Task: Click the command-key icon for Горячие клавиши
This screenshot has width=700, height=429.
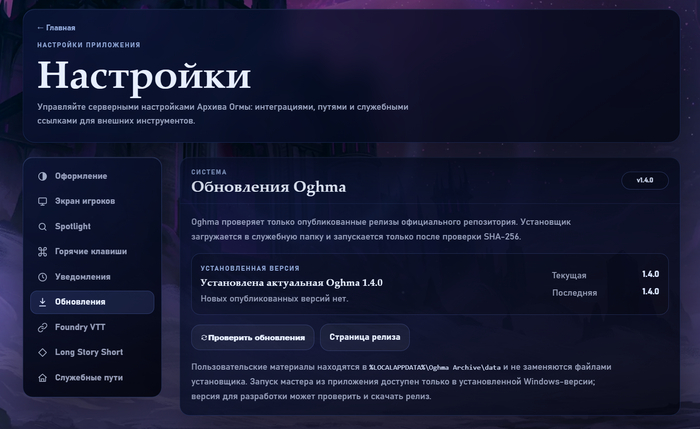Action: click(42, 252)
